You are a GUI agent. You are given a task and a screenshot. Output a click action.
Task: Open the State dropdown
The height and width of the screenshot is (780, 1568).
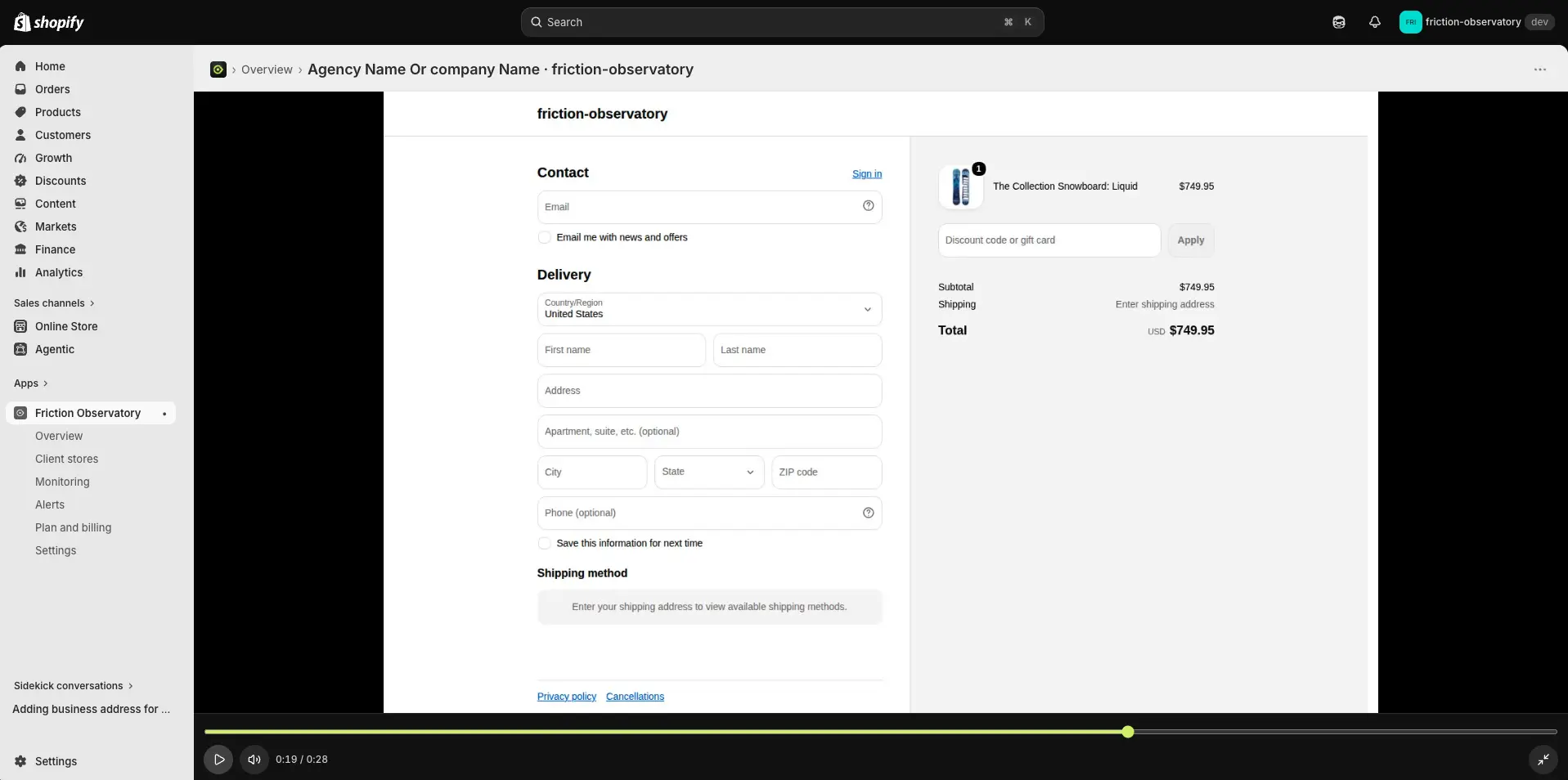click(709, 472)
